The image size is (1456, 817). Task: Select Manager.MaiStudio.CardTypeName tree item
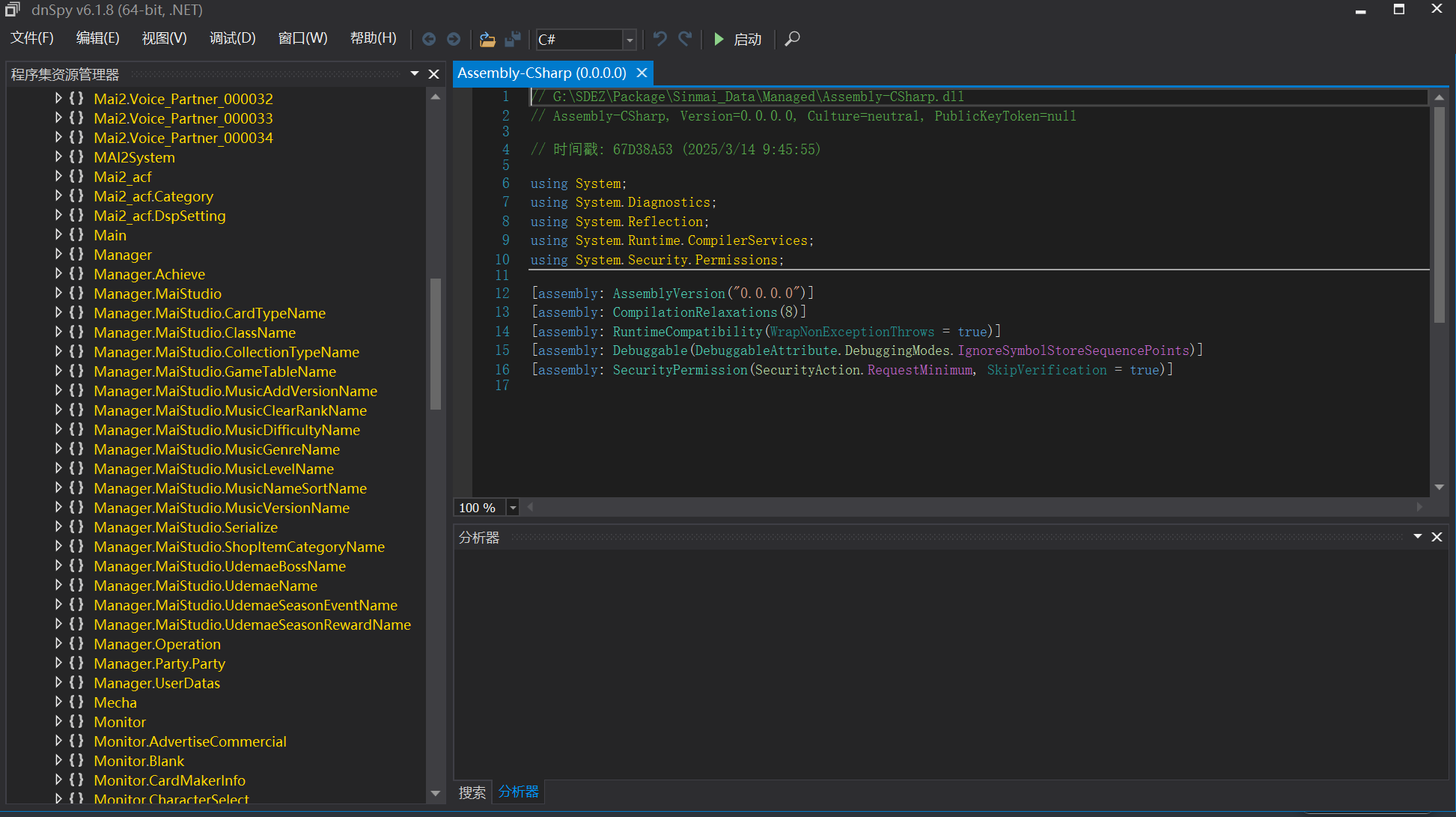(210, 313)
